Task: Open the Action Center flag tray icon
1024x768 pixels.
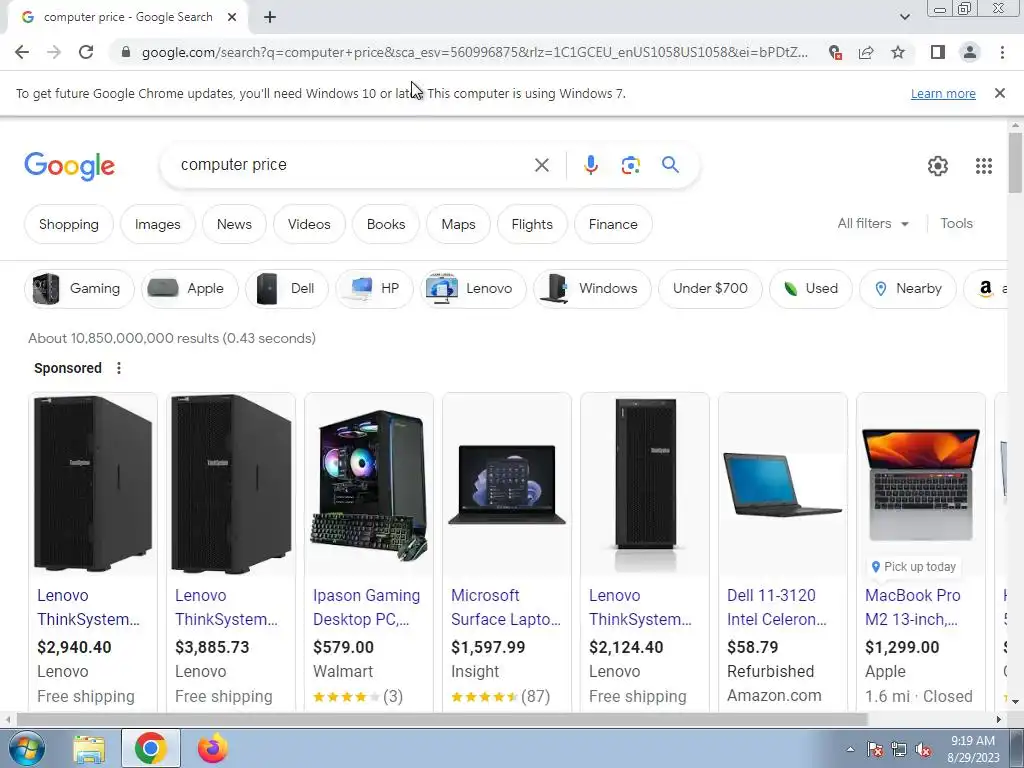Action: (x=875, y=749)
